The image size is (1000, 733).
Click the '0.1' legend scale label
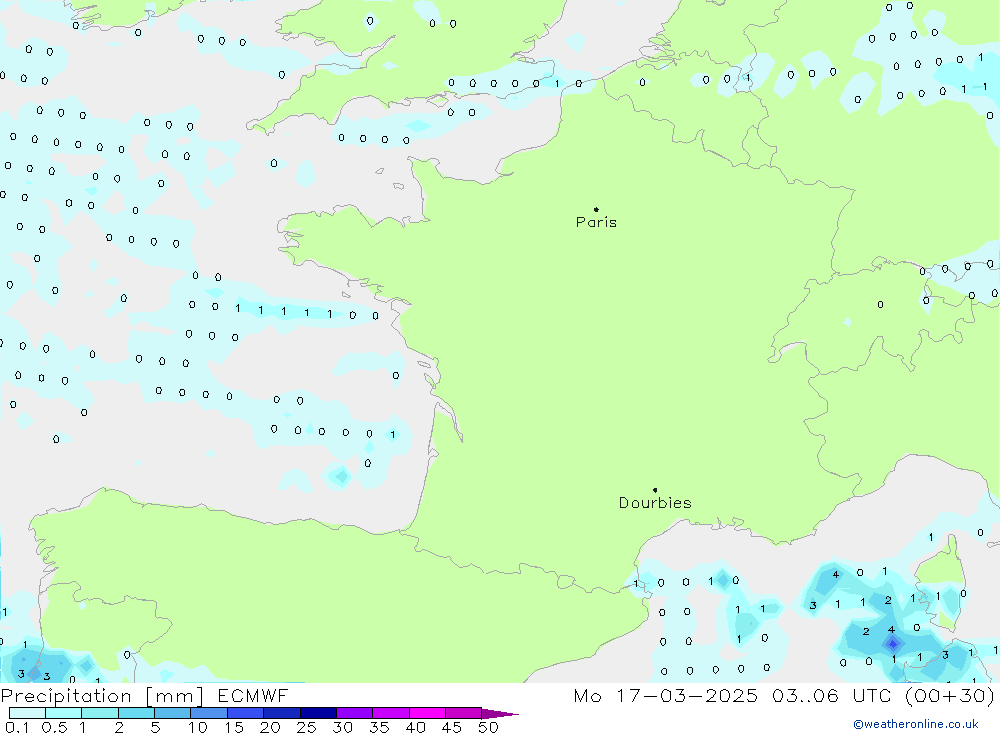pyautogui.click(x=17, y=727)
